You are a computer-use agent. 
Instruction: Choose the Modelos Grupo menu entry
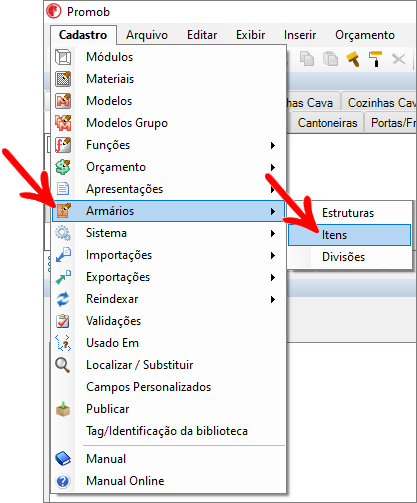[169, 123]
